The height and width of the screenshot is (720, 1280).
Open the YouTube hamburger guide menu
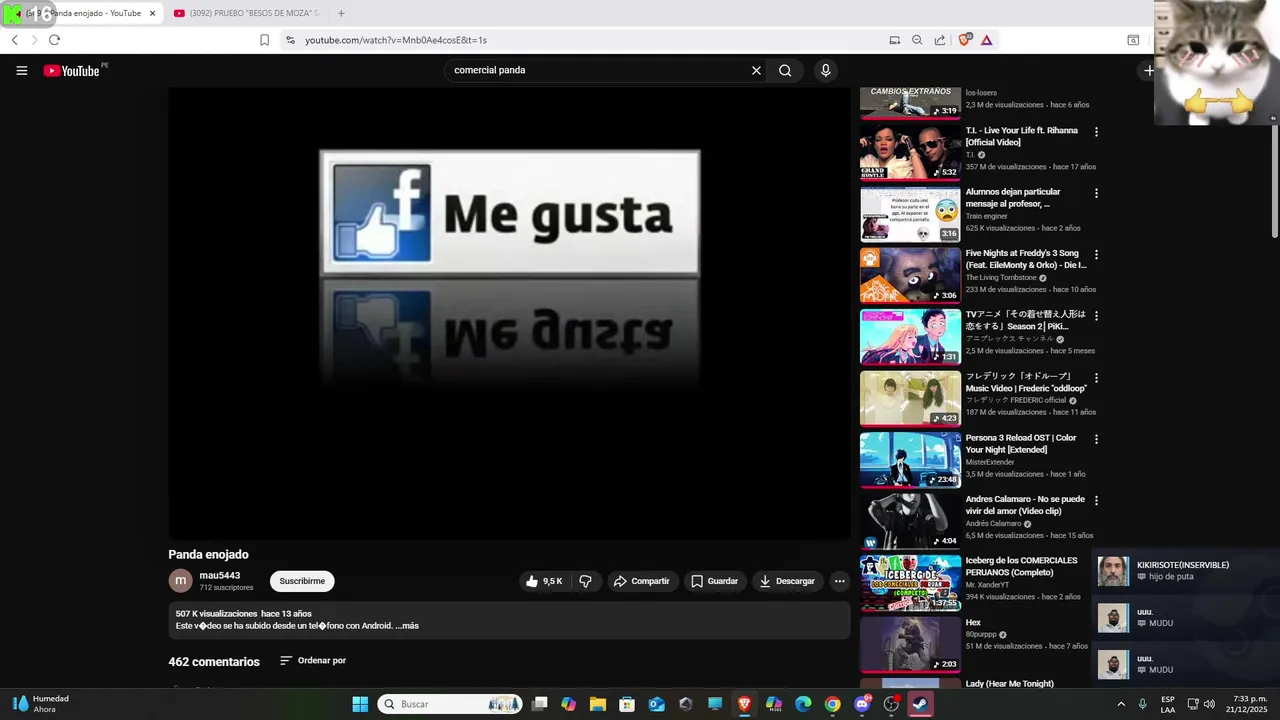point(21,70)
